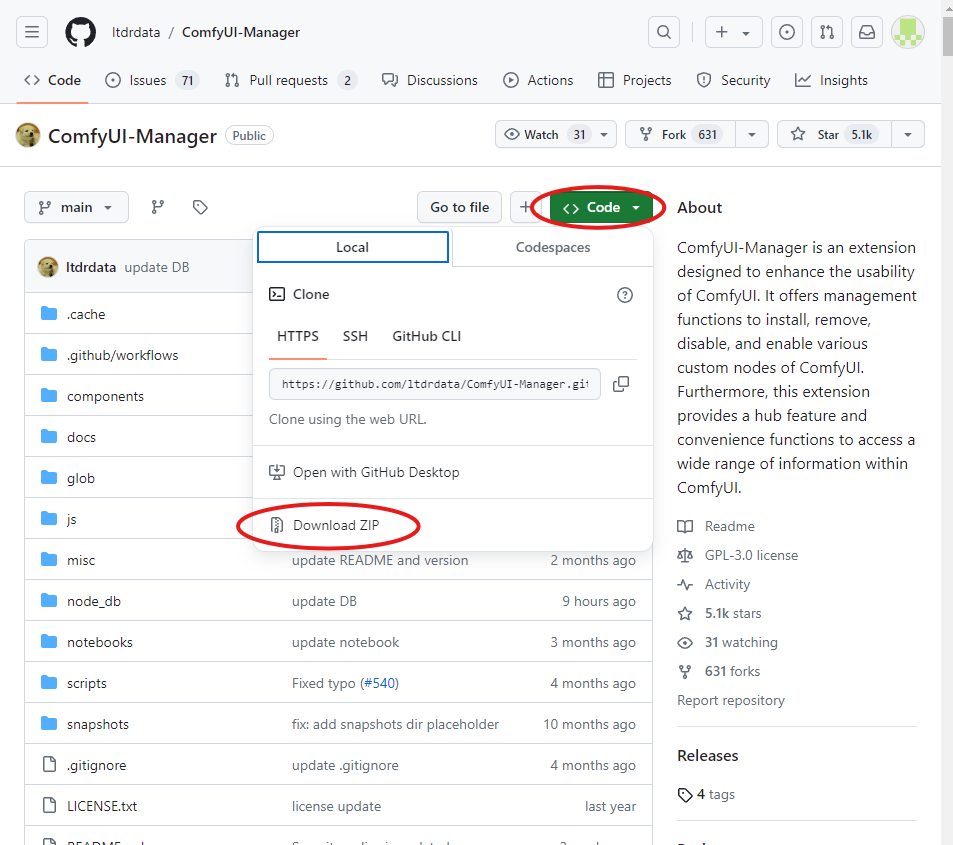Image resolution: width=953 pixels, height=845 pixels.
Task: Open the notebooks folder
Action: [x=100, y=642]
